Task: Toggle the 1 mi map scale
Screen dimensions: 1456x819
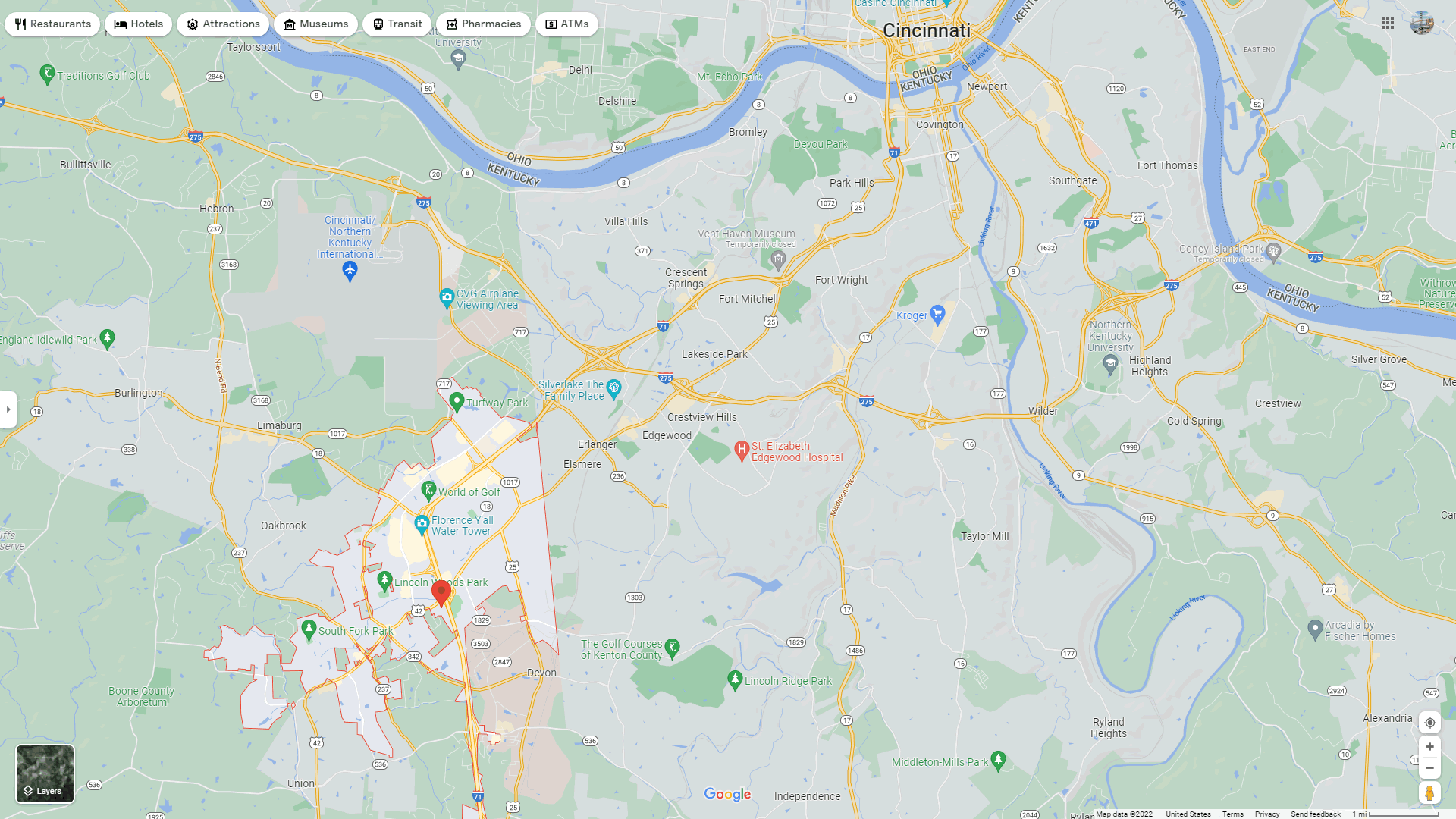Action: pos(1395,814)
